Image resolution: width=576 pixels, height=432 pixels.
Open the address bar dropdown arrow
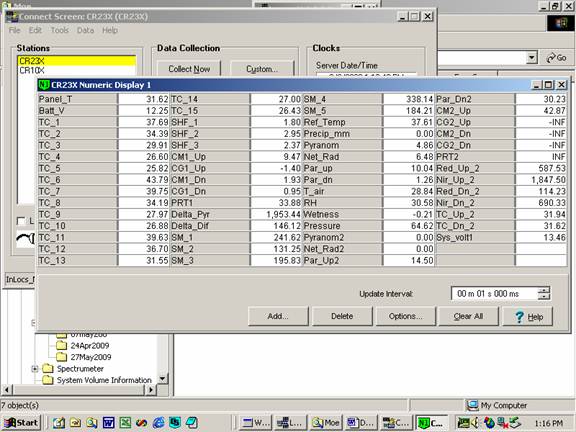(x=532, y=58)
